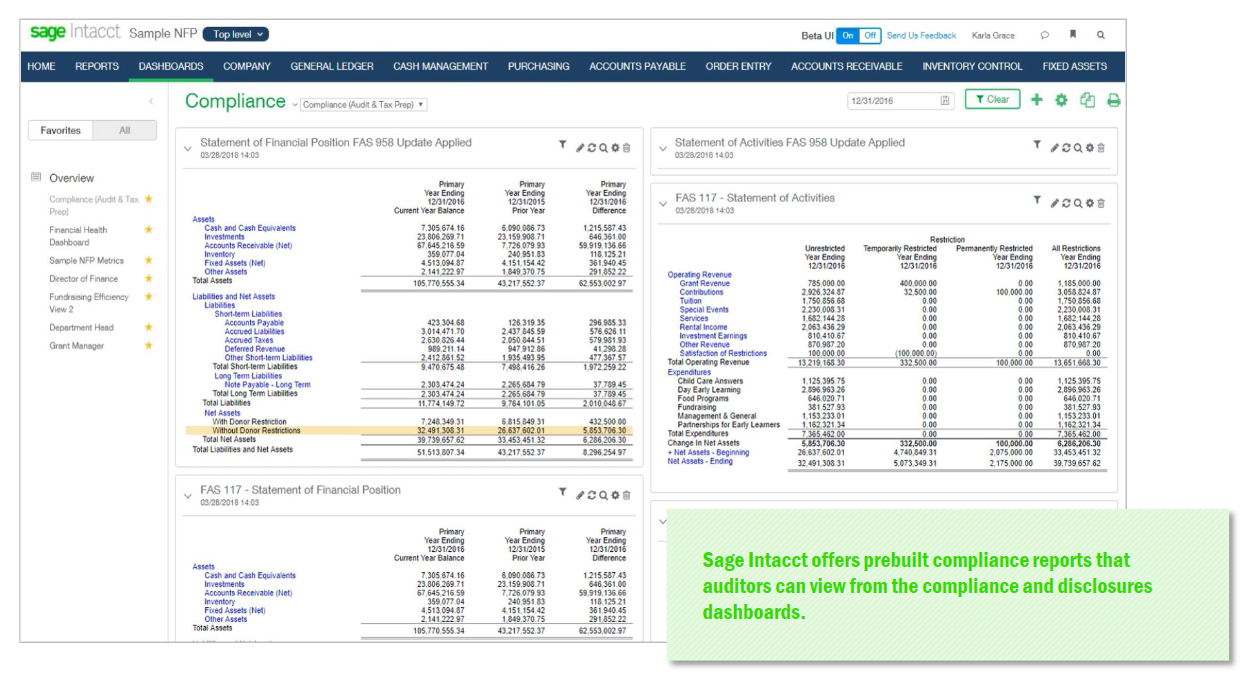Viewport: 1255px width, 683px height.
Task: Print the dashboard with green printer icon
Action: pyautogui.click(x=1113, y=100)
